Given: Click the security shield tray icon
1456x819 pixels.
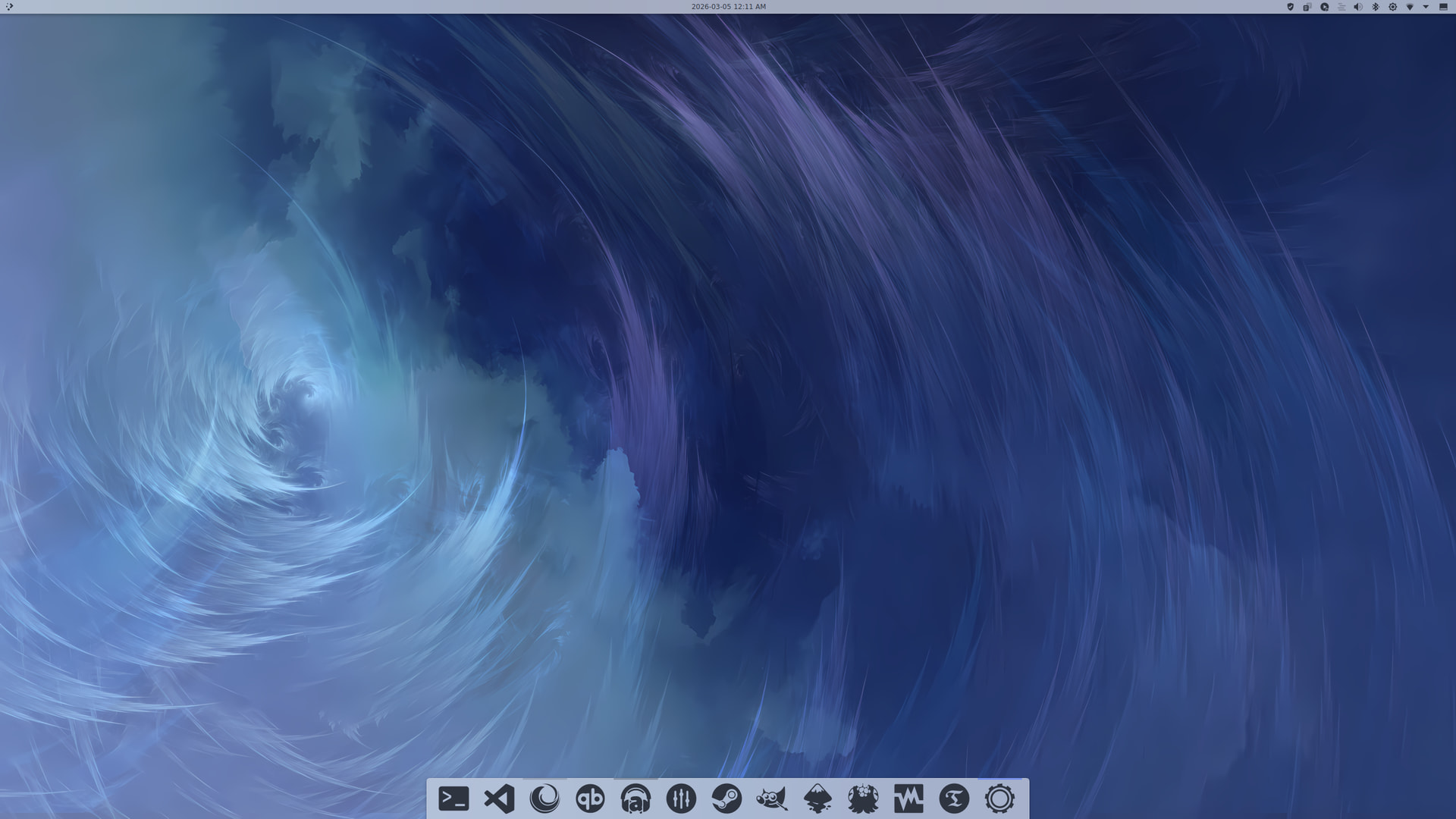Looking at the screenshot, I should (x=1290, y=7).
